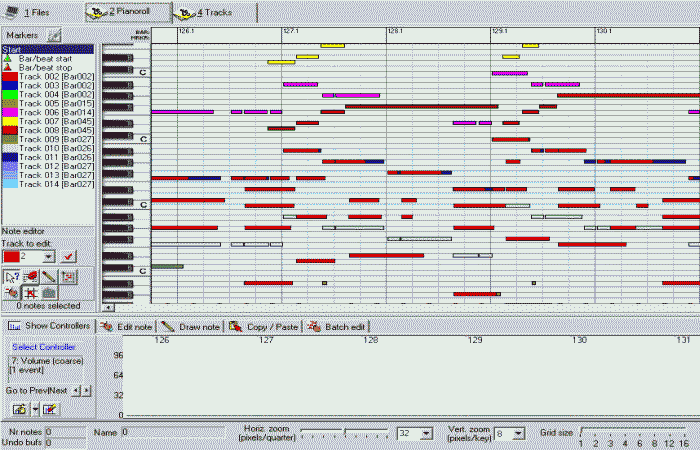Open the Vert. zoom value dropdown
700x450 pixels.
click(518, 433)
